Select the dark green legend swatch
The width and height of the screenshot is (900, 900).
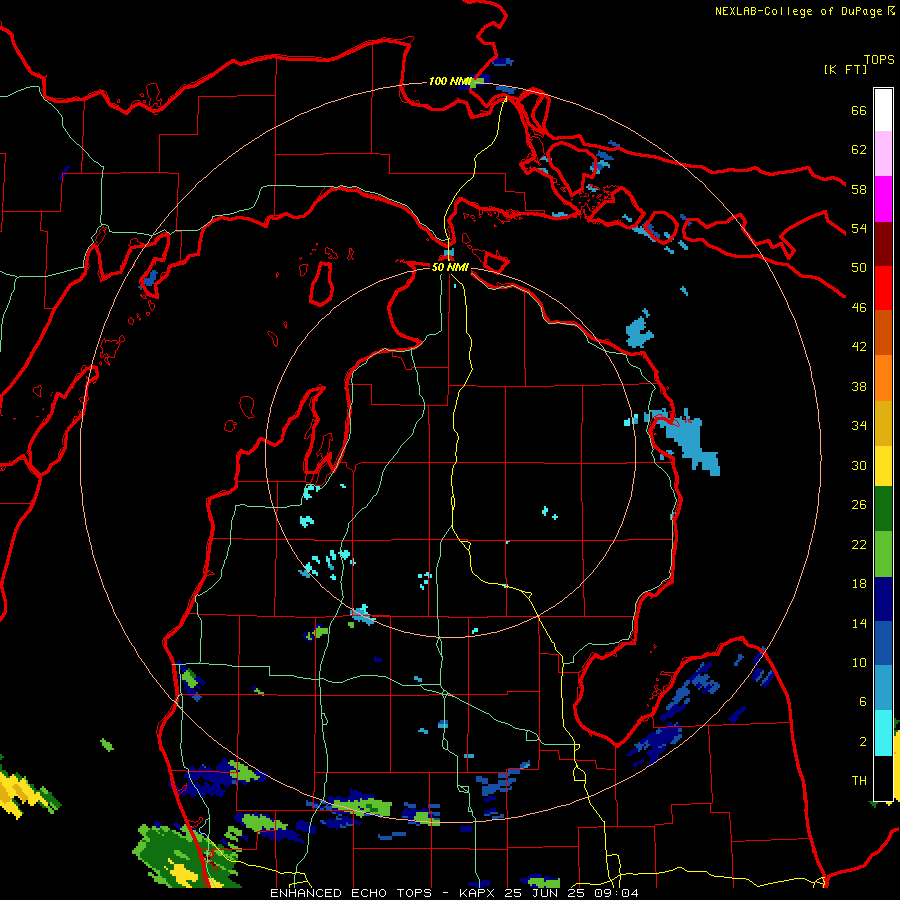point(883,509)
